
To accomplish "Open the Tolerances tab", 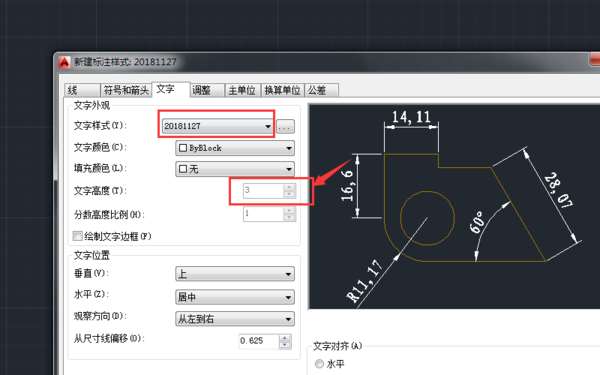I will (321, 90).
